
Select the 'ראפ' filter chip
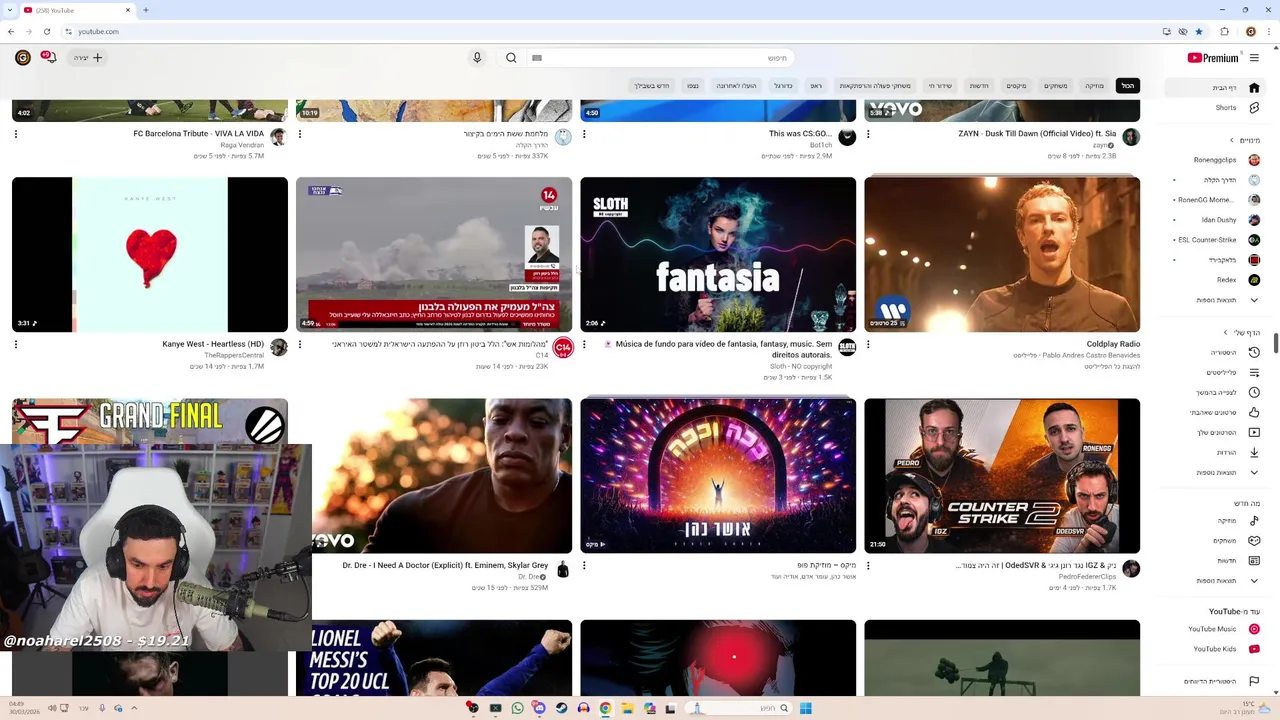[816, 86]
